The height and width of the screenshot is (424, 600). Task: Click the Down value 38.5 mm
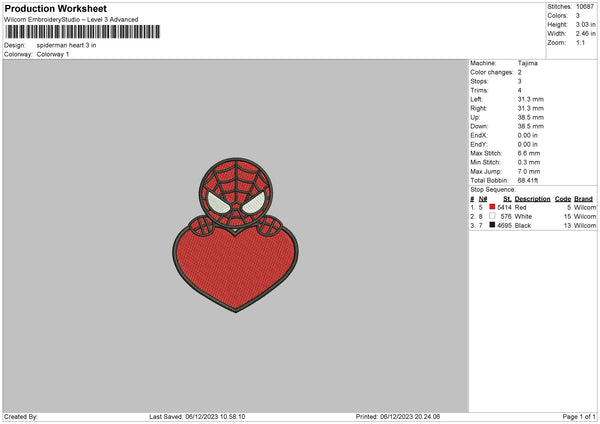(531, 126)
